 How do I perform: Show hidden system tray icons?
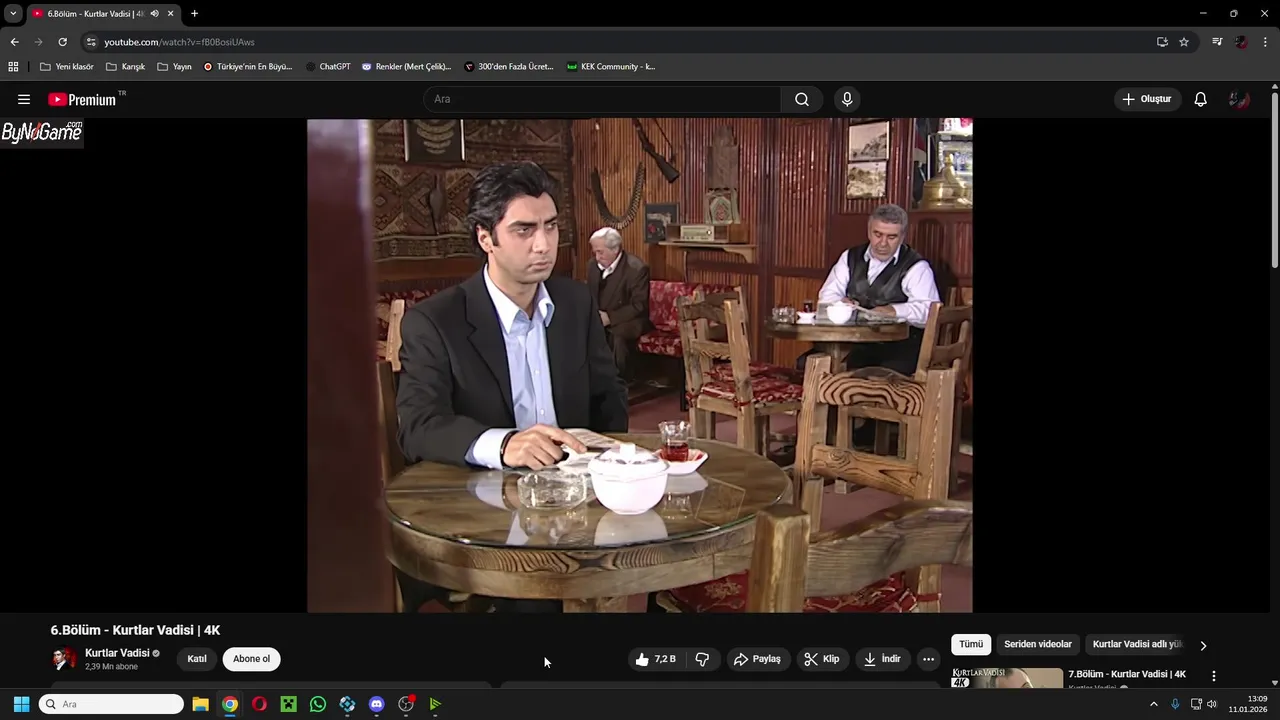pyautogui.click(x=1153, y=704)
